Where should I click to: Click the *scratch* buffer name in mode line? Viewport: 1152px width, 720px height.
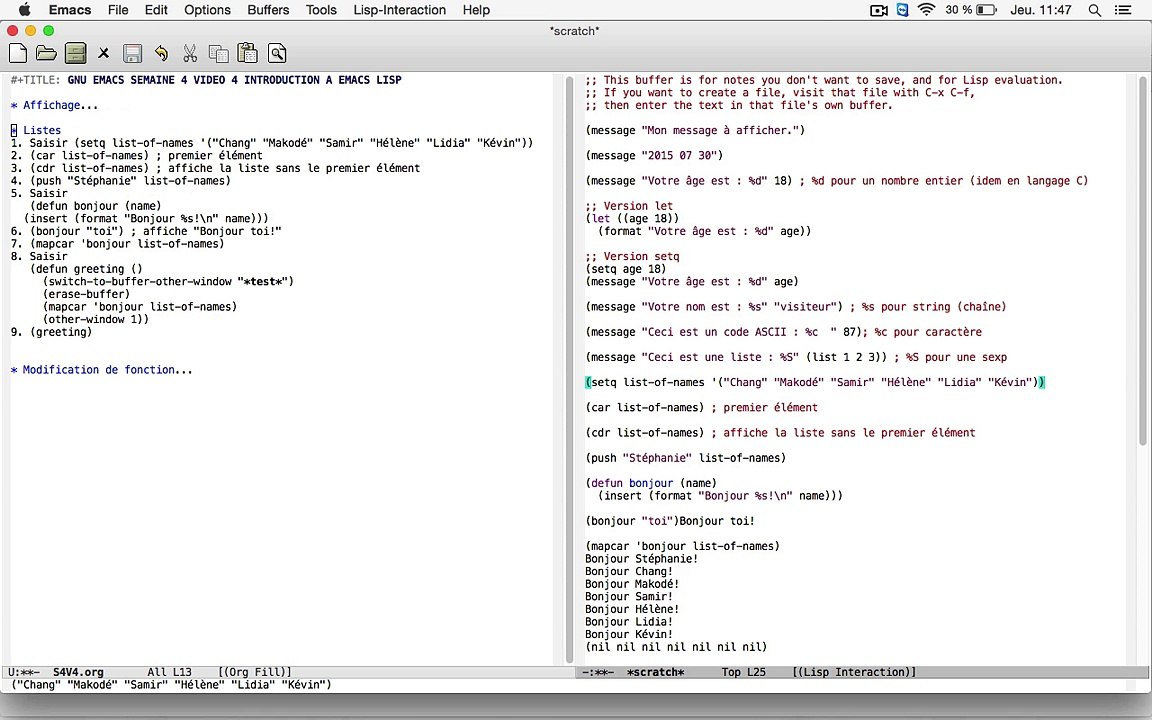coord(655,672)
